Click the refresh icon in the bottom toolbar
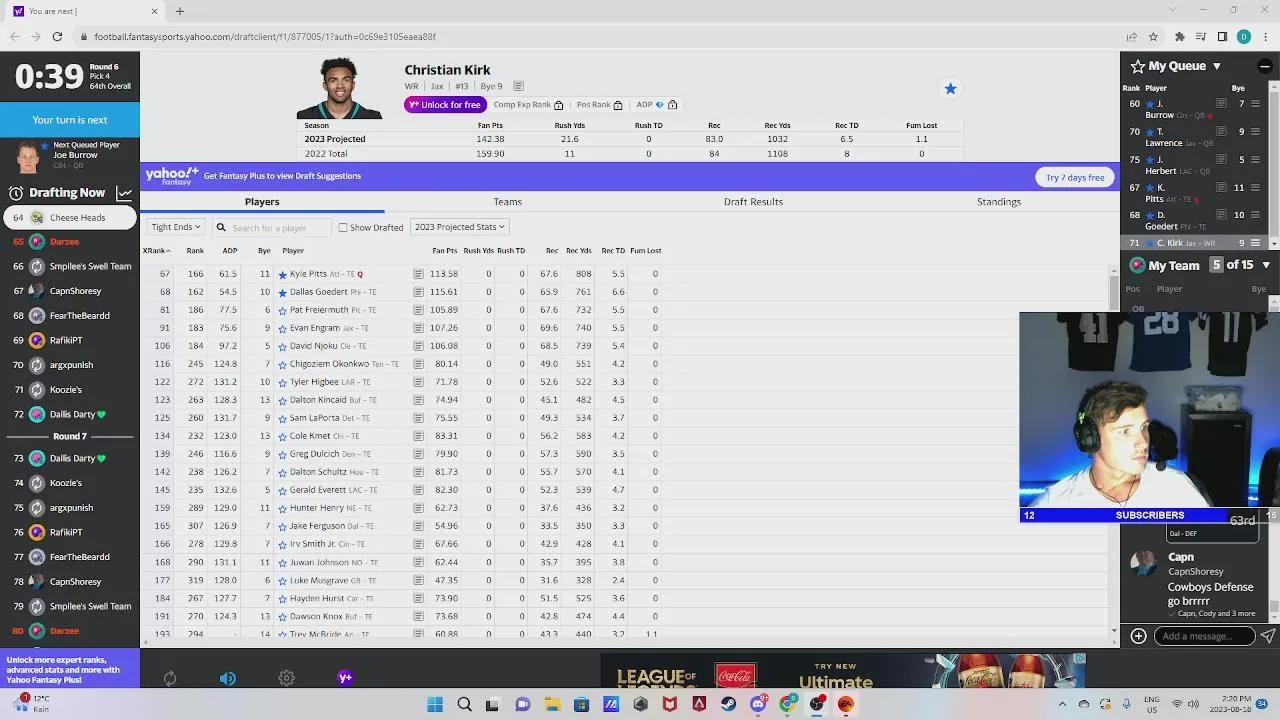 170,679
